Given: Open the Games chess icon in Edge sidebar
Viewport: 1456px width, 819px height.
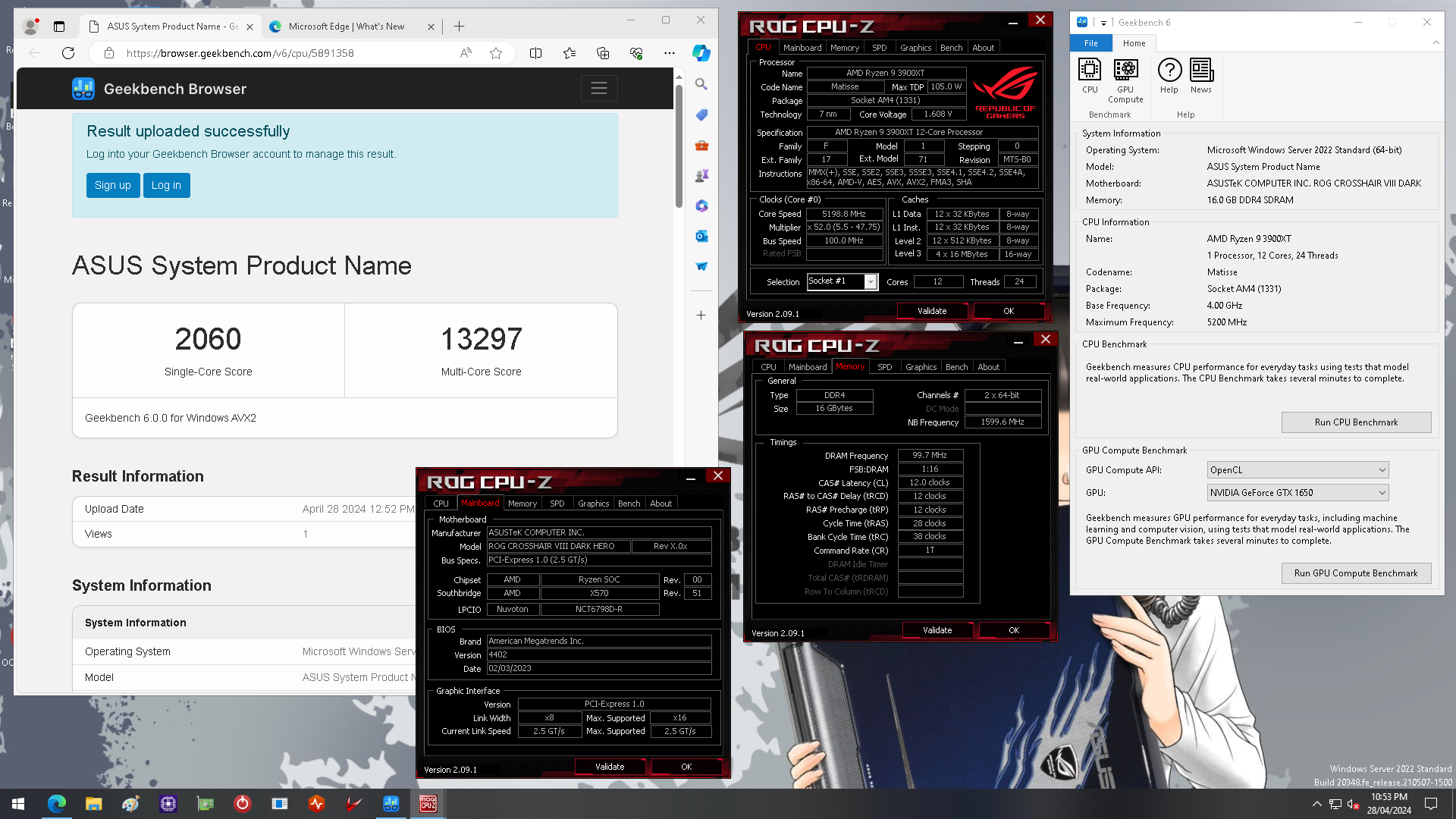Looking at the screenshot, I should point(701,175).
